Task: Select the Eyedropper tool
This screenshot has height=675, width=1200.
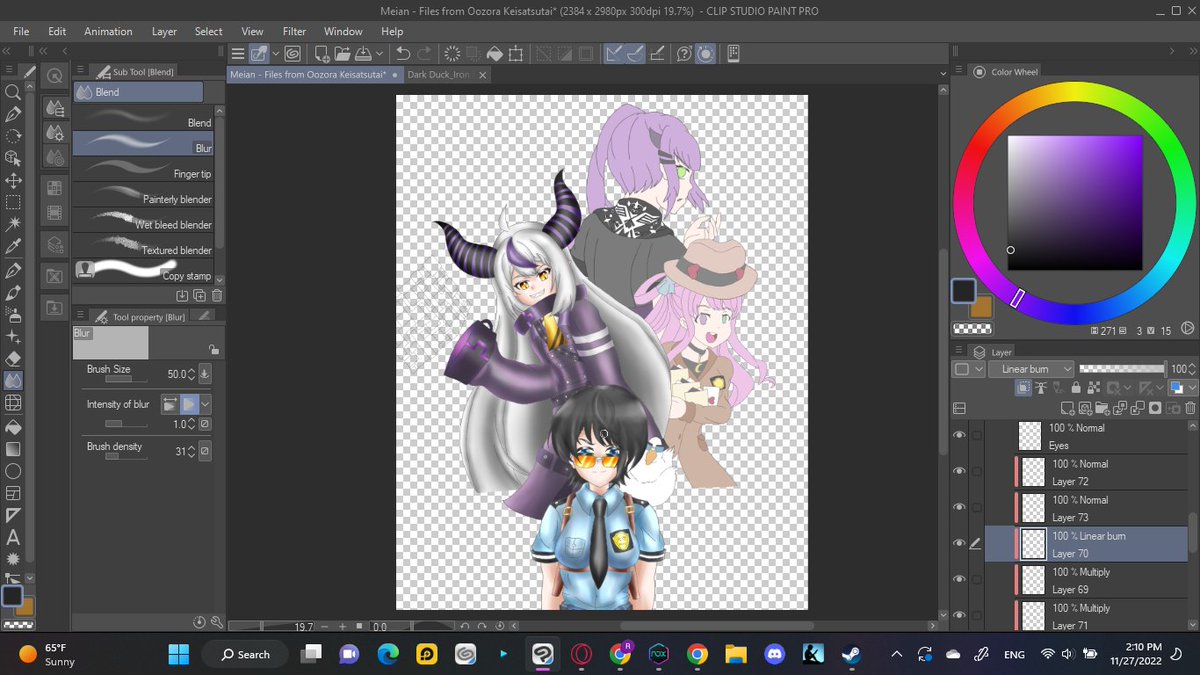Action: 14,246
